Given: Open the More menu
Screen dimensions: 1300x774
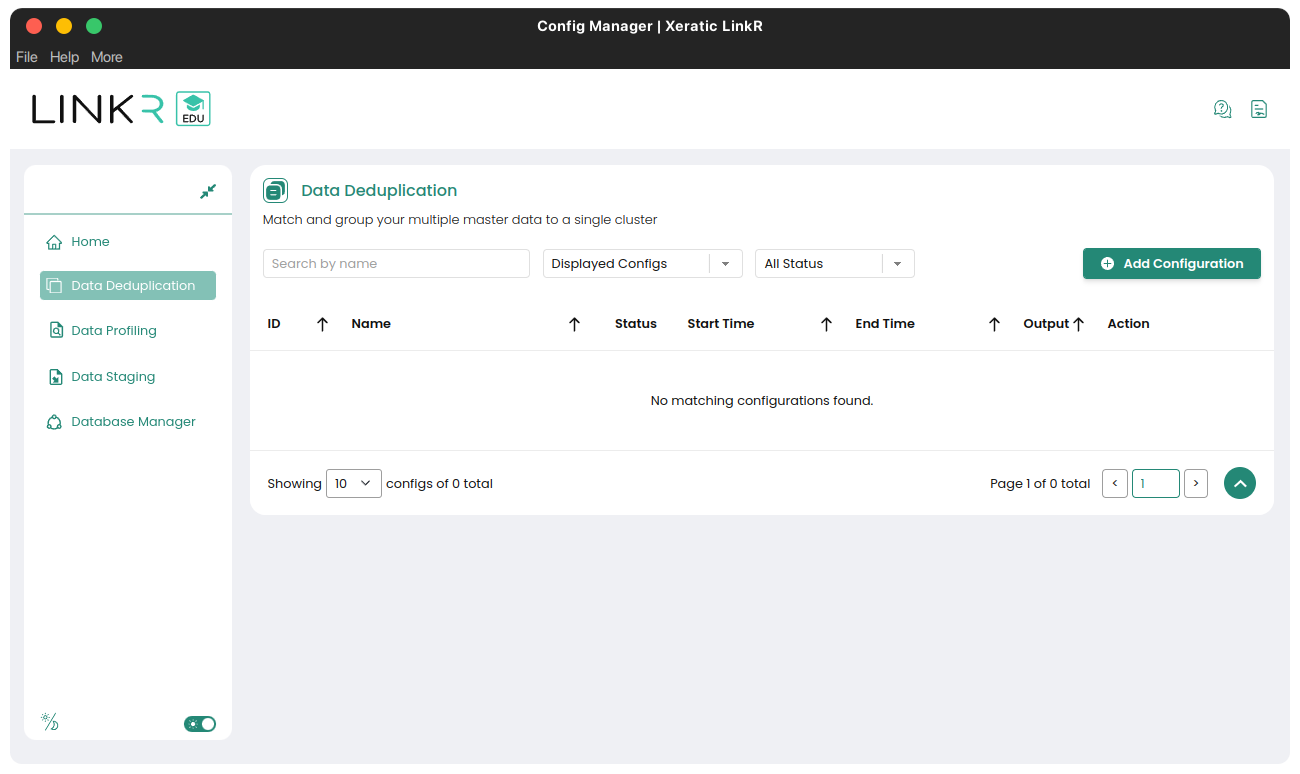Looking at the screenshot, I should point(107,57).
